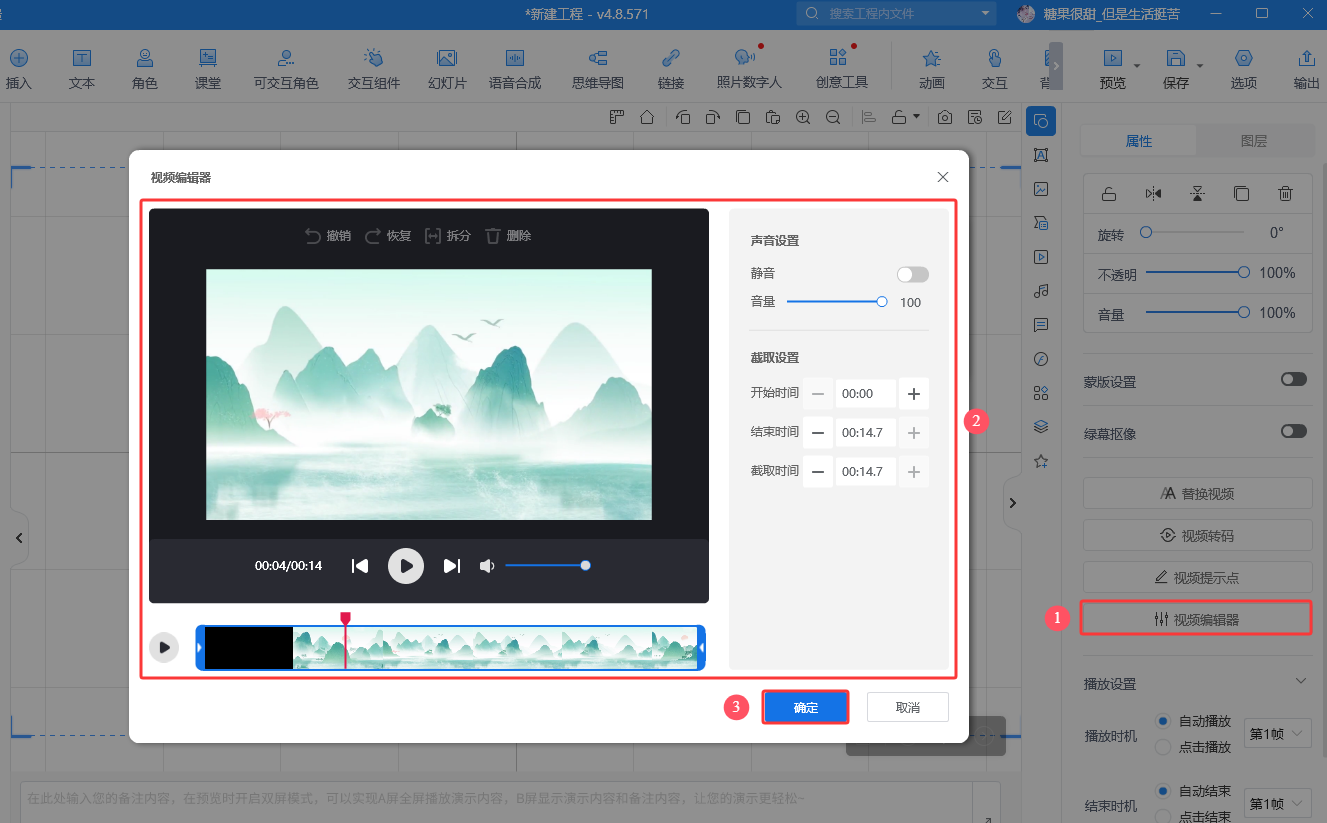Image resolution: width=1327 pixels, height=823 pixels.
Task: Click the flip horizontal icon in properties panel
Action: [1154, 194]
